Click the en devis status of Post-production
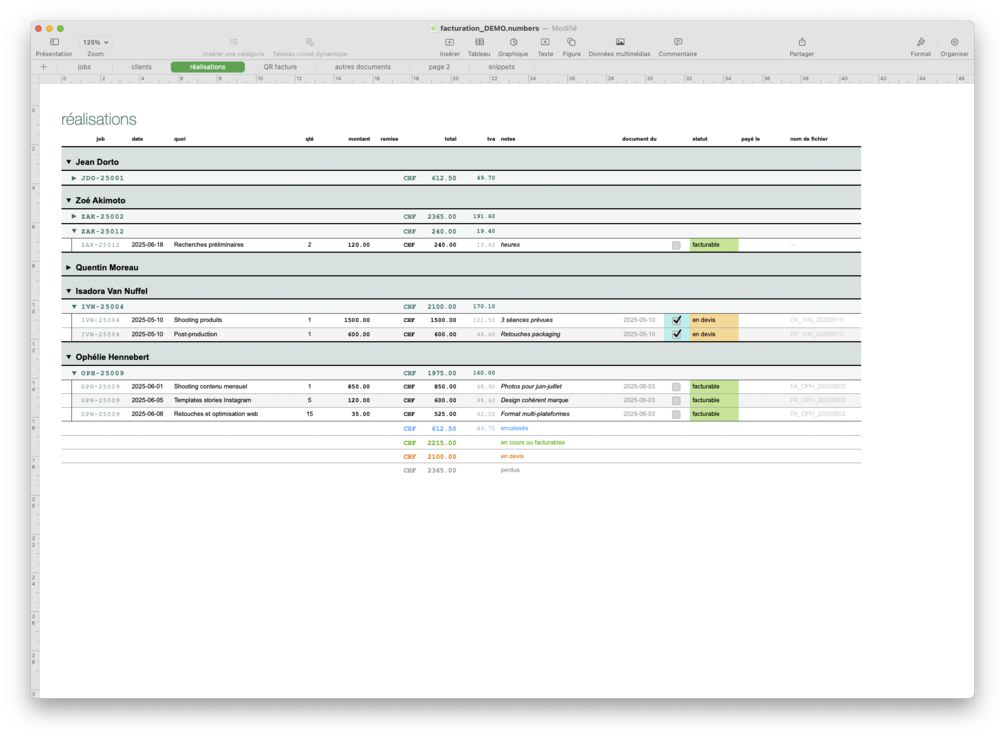The image size is (1005, 739). [714, 334]
